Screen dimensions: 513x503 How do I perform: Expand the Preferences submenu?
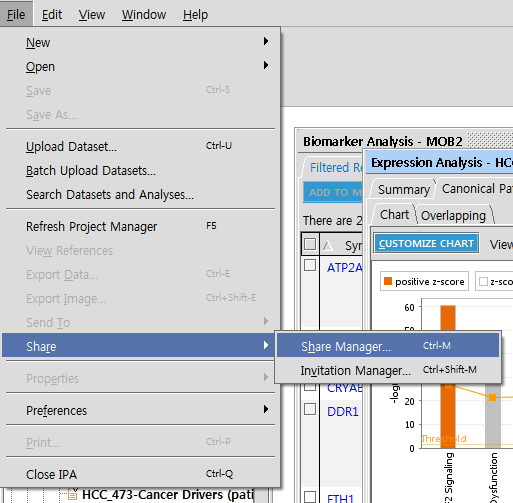[140, 410]
